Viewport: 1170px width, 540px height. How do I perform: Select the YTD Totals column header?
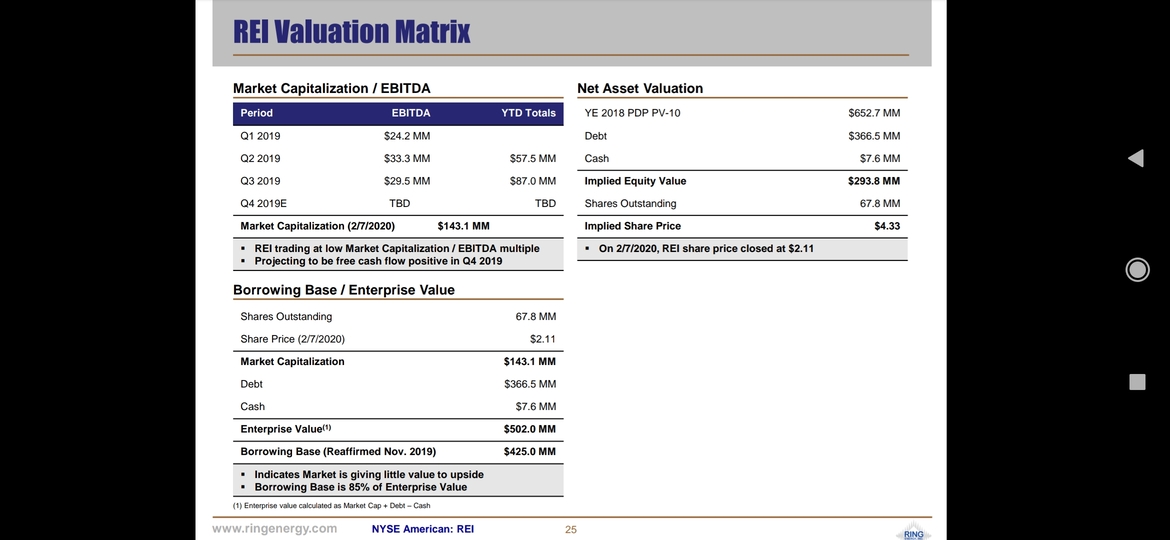click(x=528, y=113)
